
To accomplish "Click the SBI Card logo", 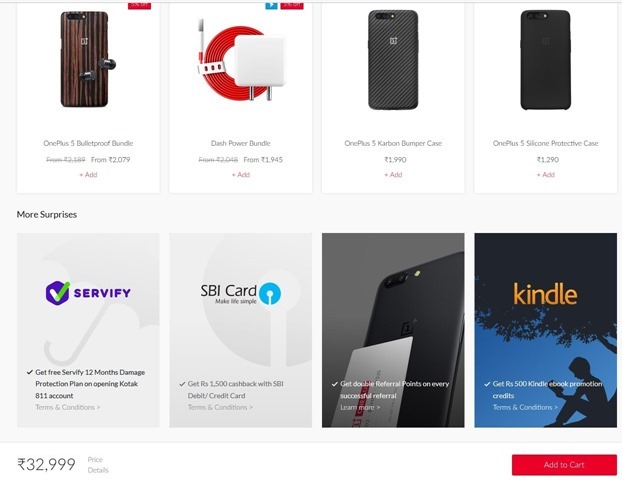I will point(240,294).
